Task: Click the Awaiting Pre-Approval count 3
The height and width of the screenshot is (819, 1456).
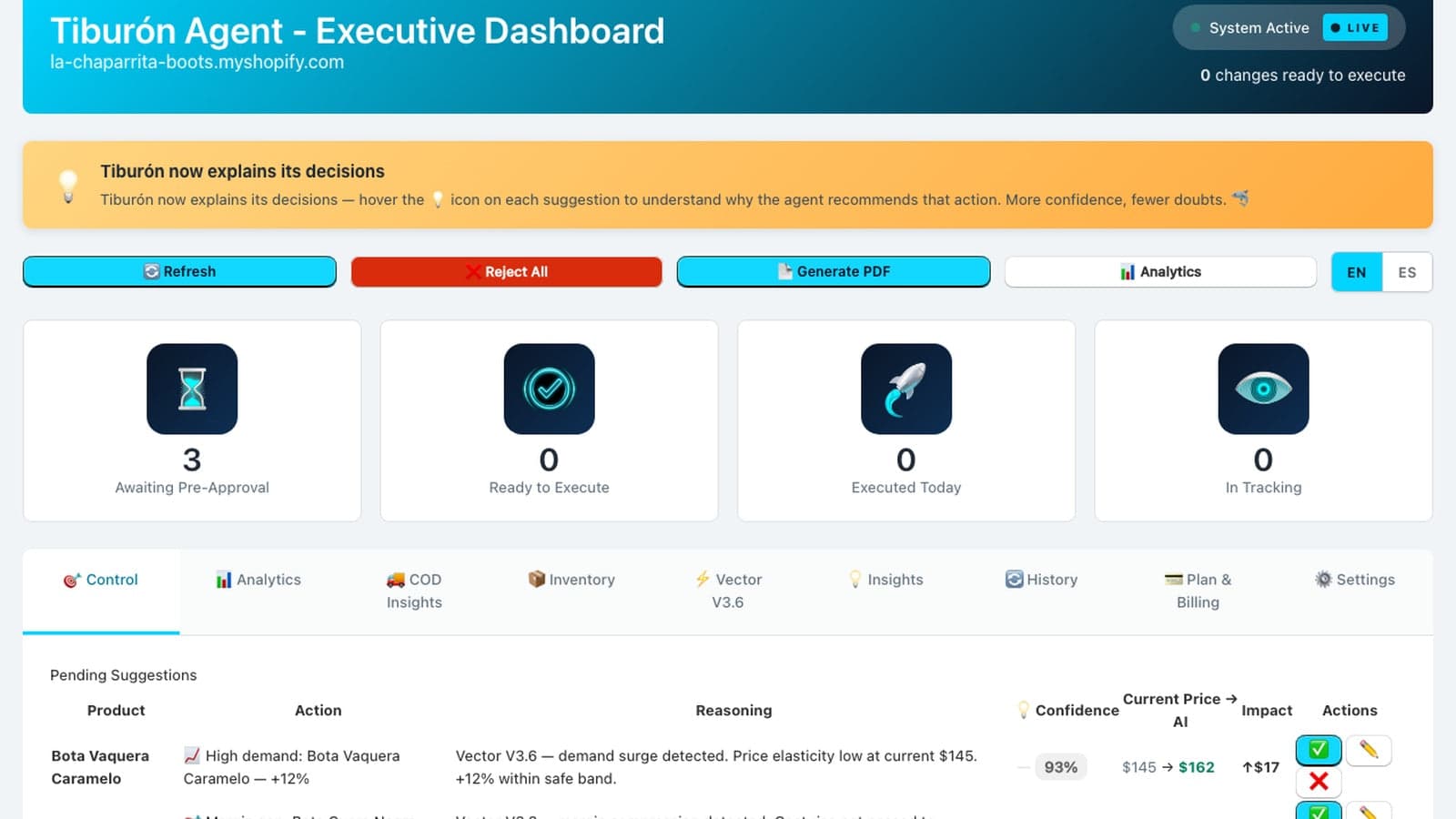Action: pyautogui.click(x=192, y=460)
